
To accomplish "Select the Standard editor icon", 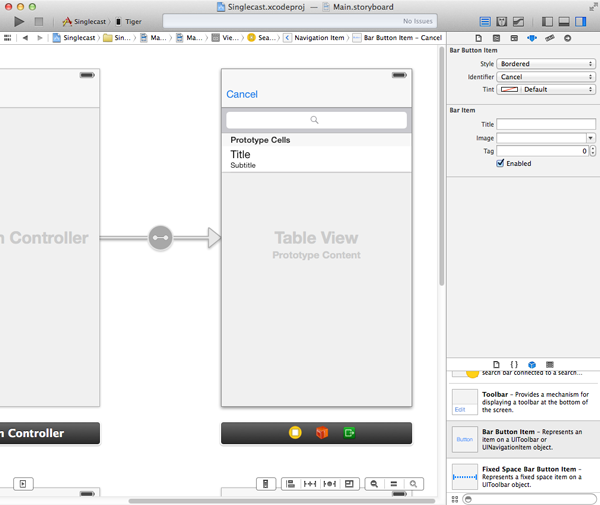I will click(485, 22).
